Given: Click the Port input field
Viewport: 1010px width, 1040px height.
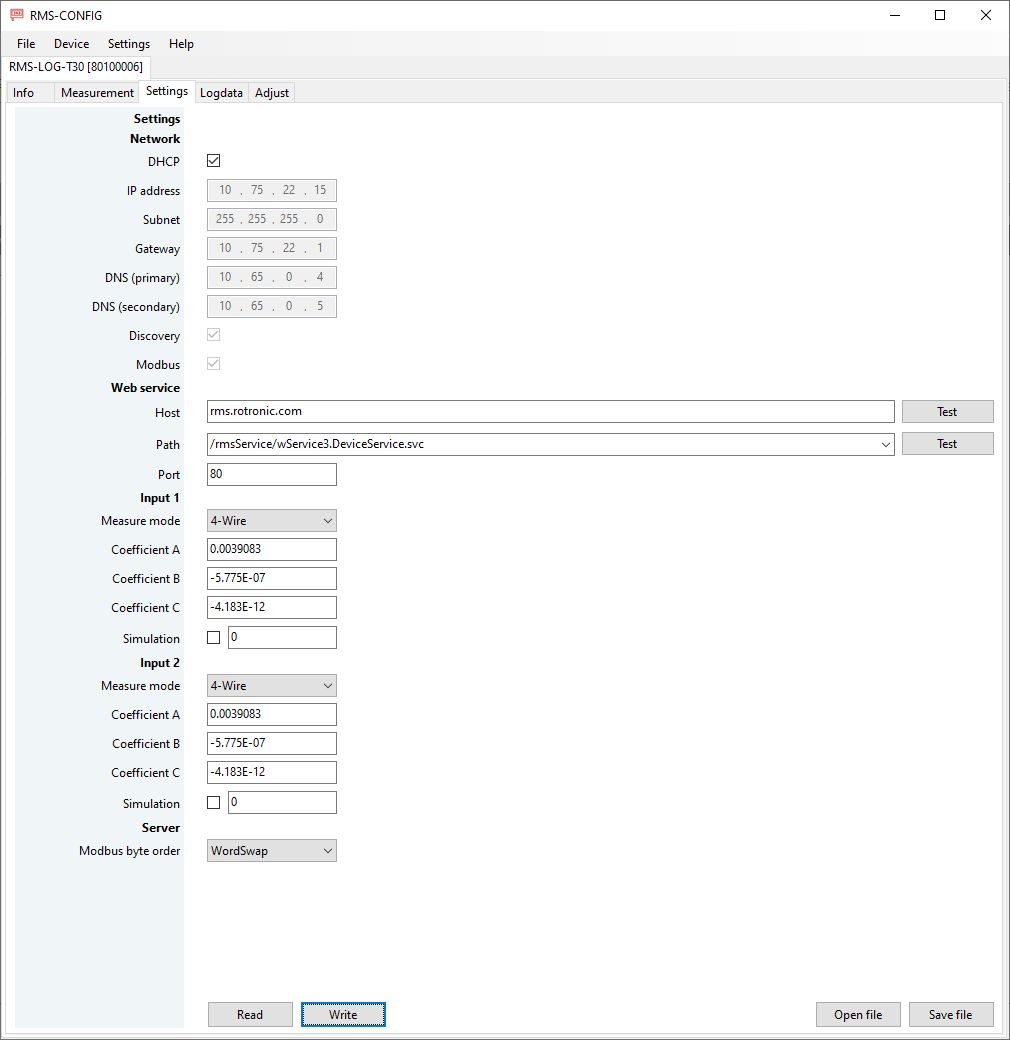Looking at the screenshot, I should point(272,474).
